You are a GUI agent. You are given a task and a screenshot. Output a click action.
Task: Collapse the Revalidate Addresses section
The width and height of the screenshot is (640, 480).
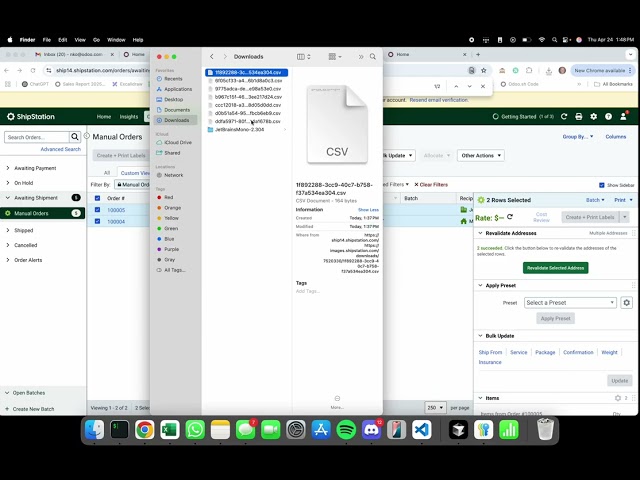click(x=480, y=233)
